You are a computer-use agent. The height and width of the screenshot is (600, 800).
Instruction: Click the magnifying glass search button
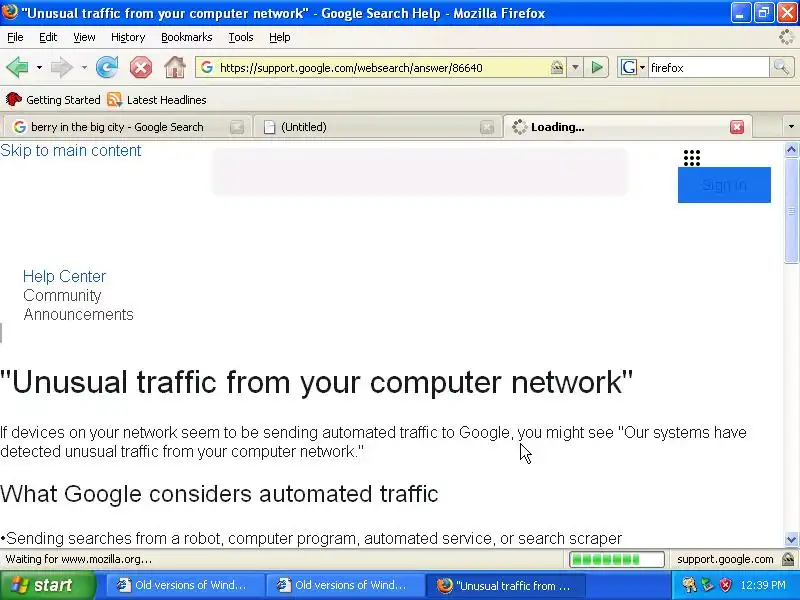[x=781, y=67]
